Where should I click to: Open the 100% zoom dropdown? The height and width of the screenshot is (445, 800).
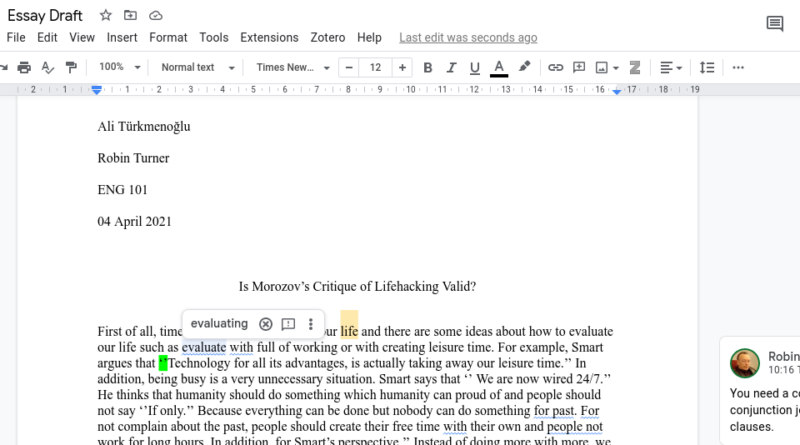tap(118, 67)
